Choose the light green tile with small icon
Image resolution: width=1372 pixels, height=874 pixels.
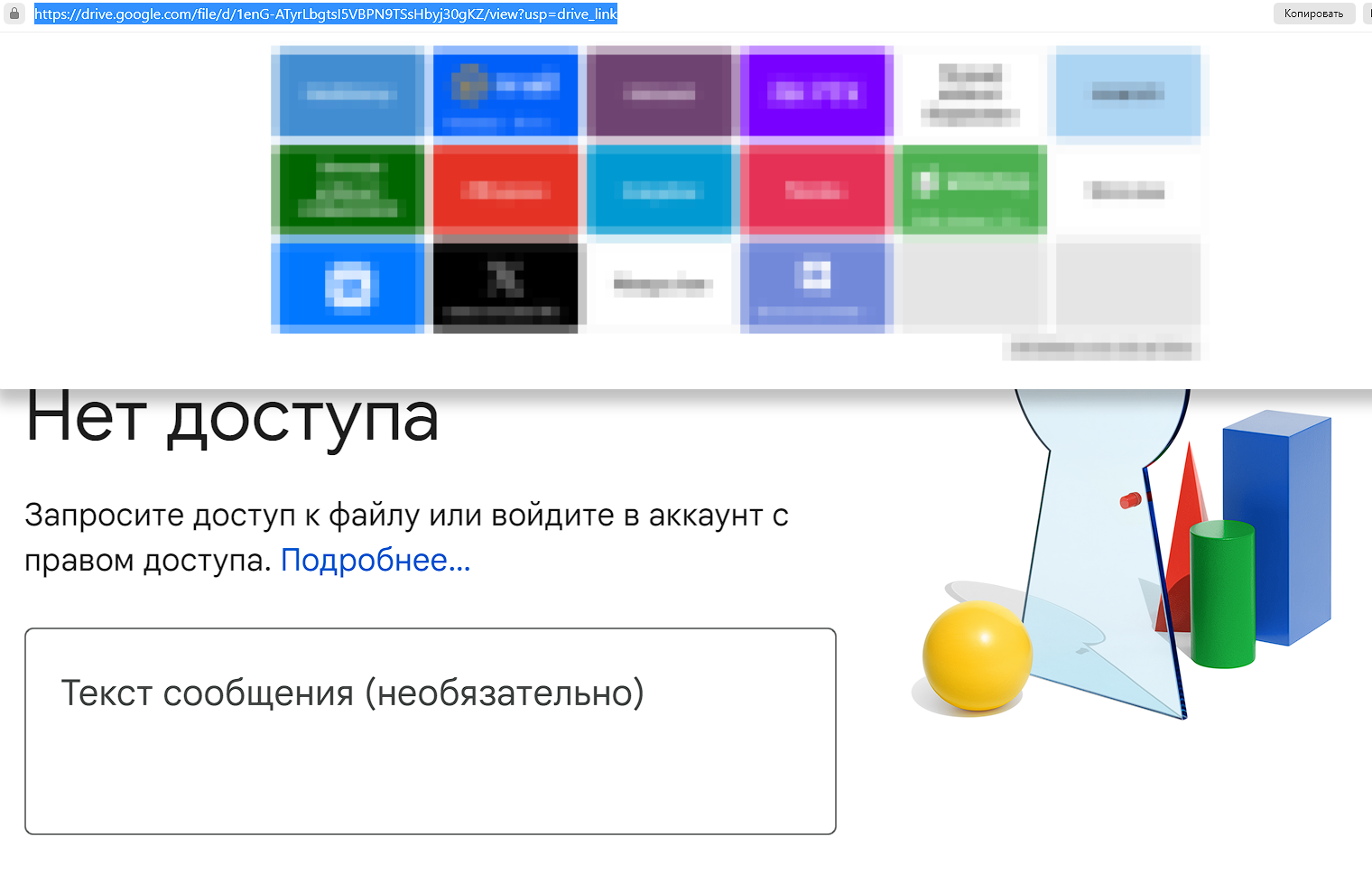click(970, 190)
